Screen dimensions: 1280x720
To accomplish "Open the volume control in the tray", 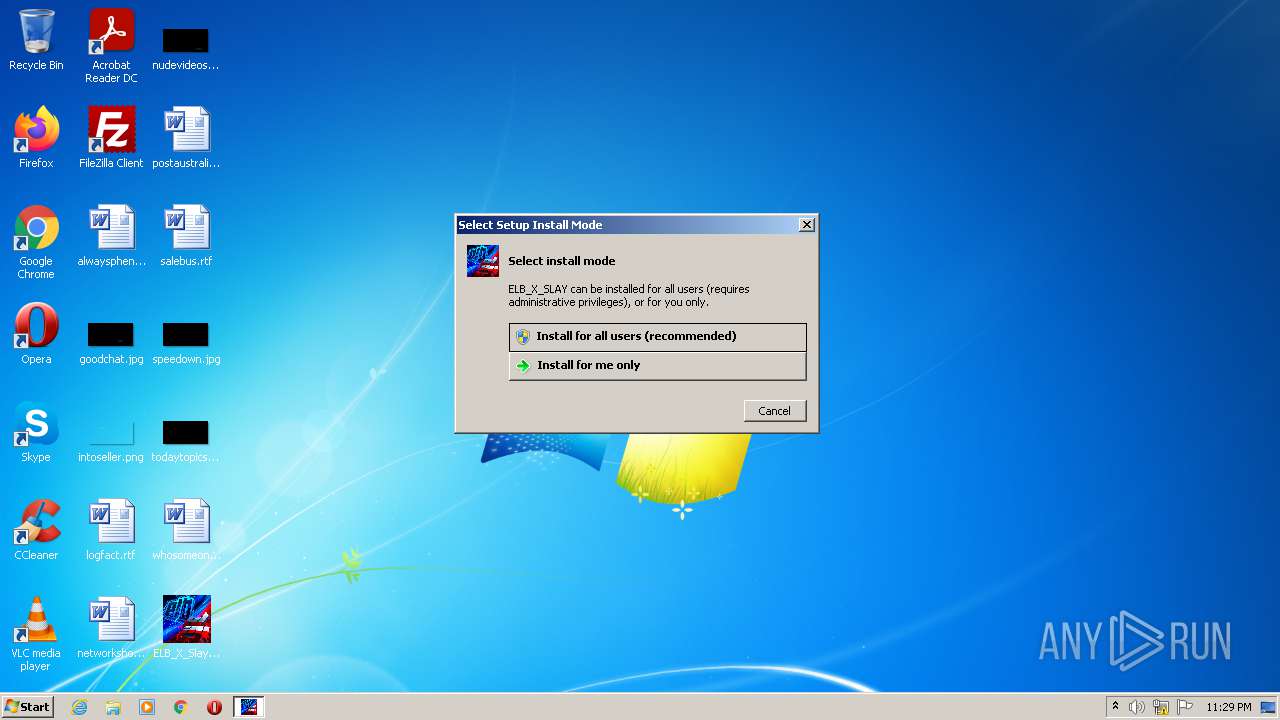I will (1137, 707).
